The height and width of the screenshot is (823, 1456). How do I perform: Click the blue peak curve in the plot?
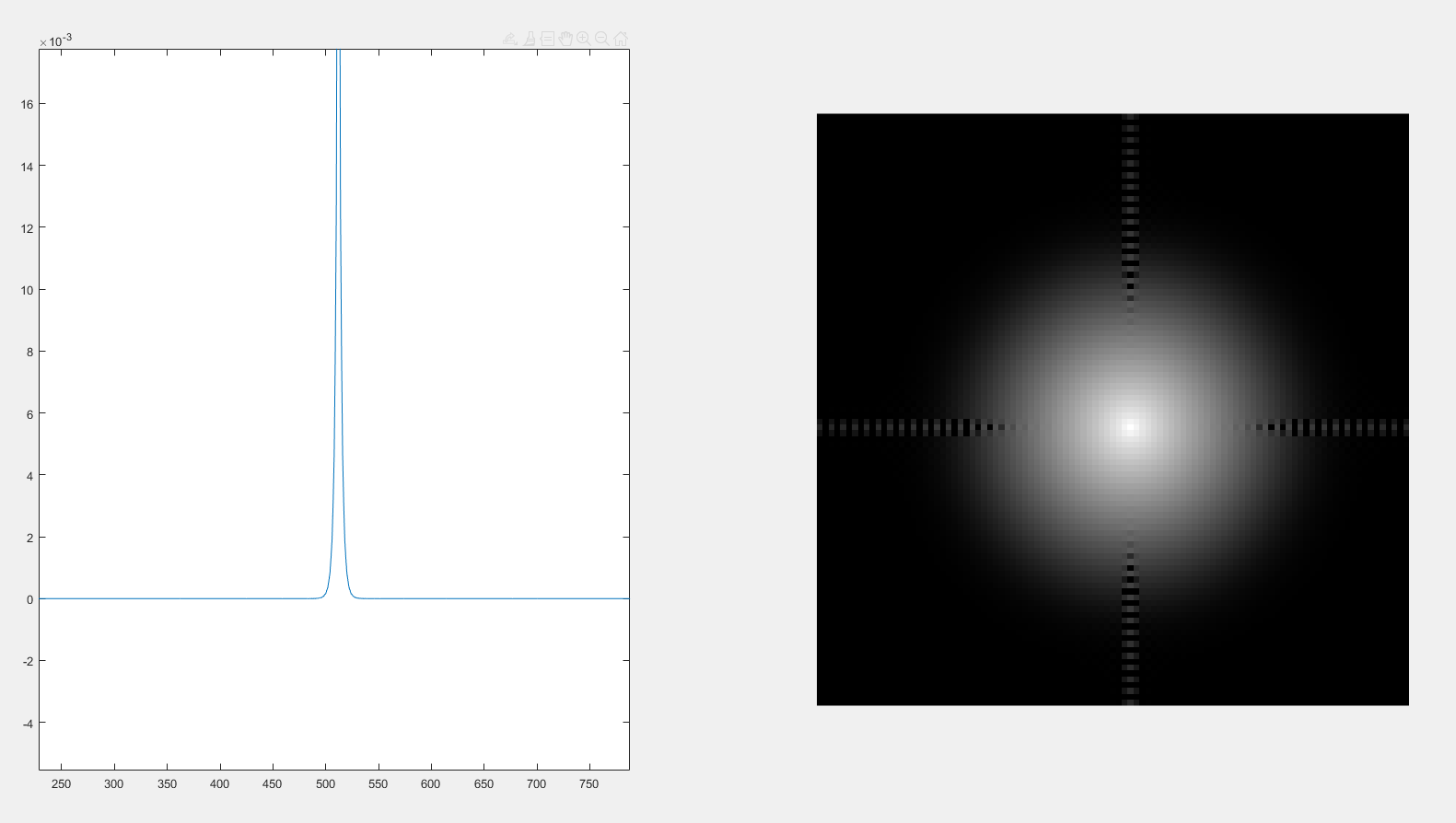coord(339,322)
